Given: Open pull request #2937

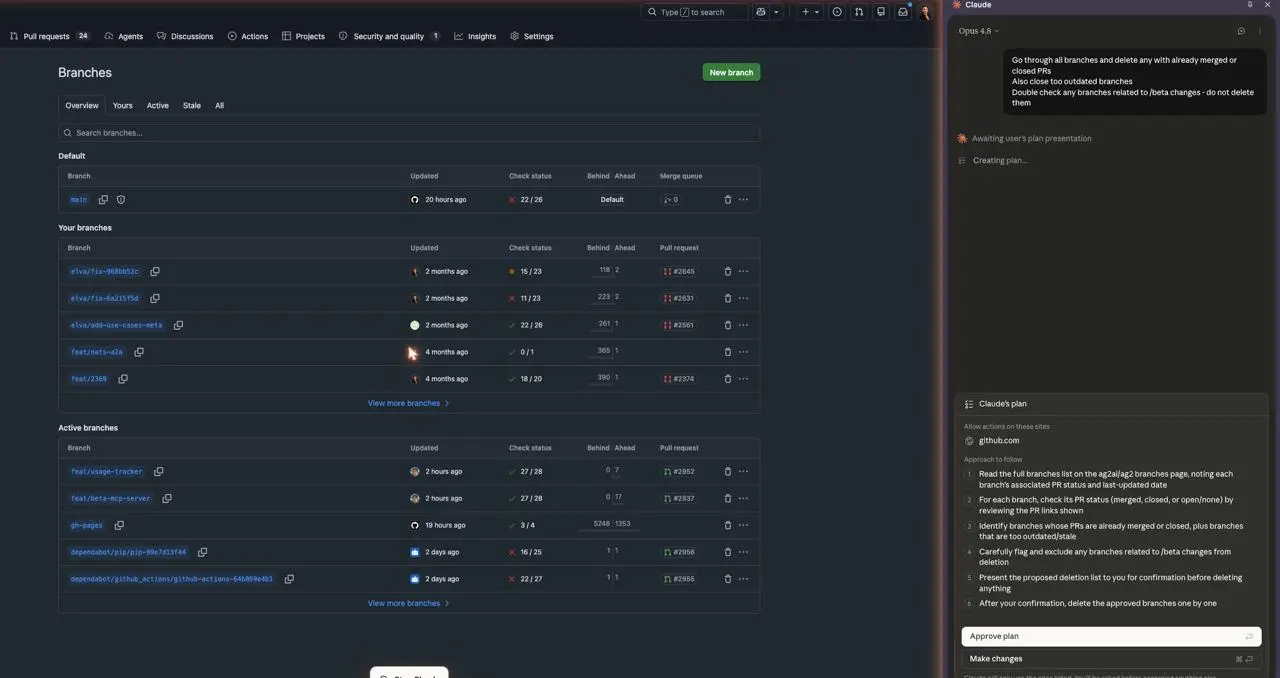Looking at the screenshot, I should point(679,498).
